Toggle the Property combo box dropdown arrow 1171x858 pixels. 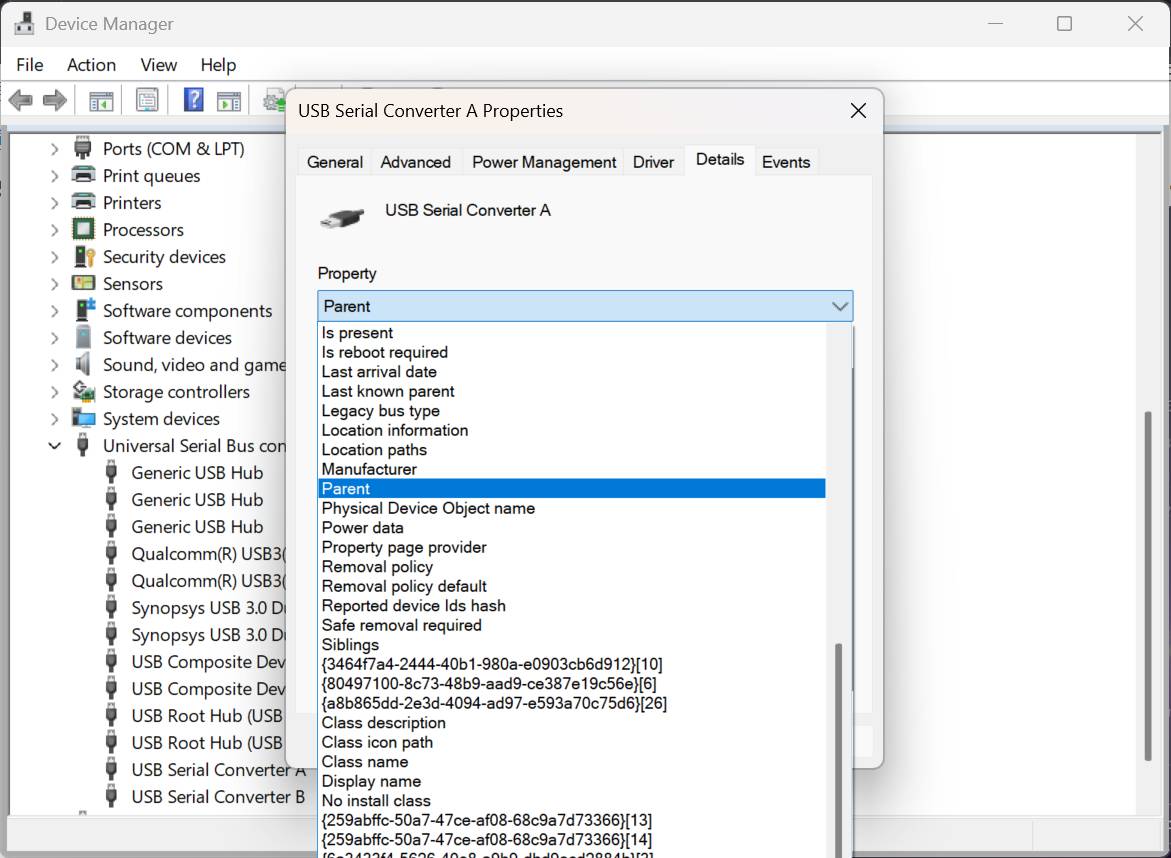[839, 306]
